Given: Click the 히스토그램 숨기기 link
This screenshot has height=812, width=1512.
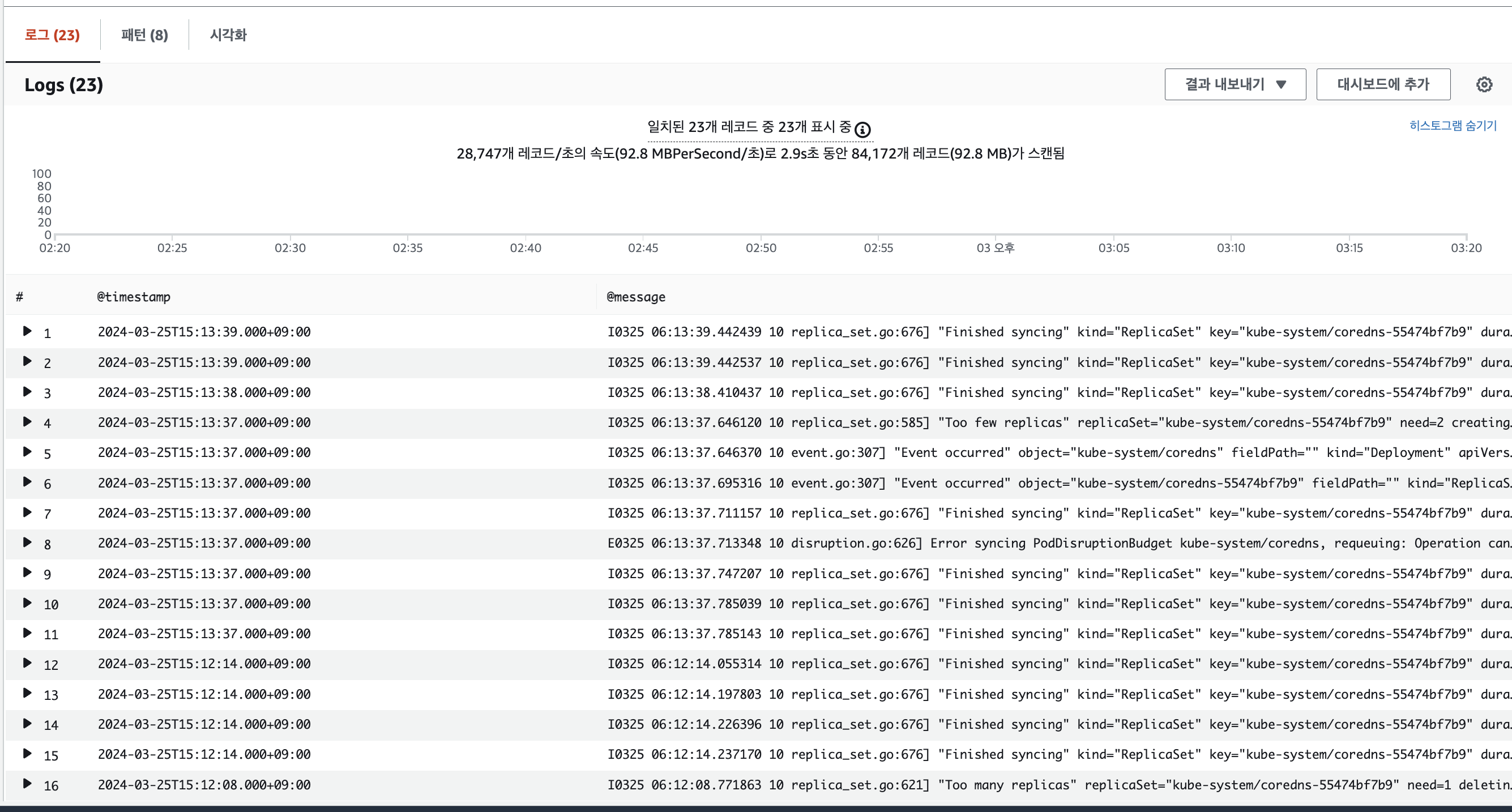Looking at the screenshot, I should click(1452, 126).
